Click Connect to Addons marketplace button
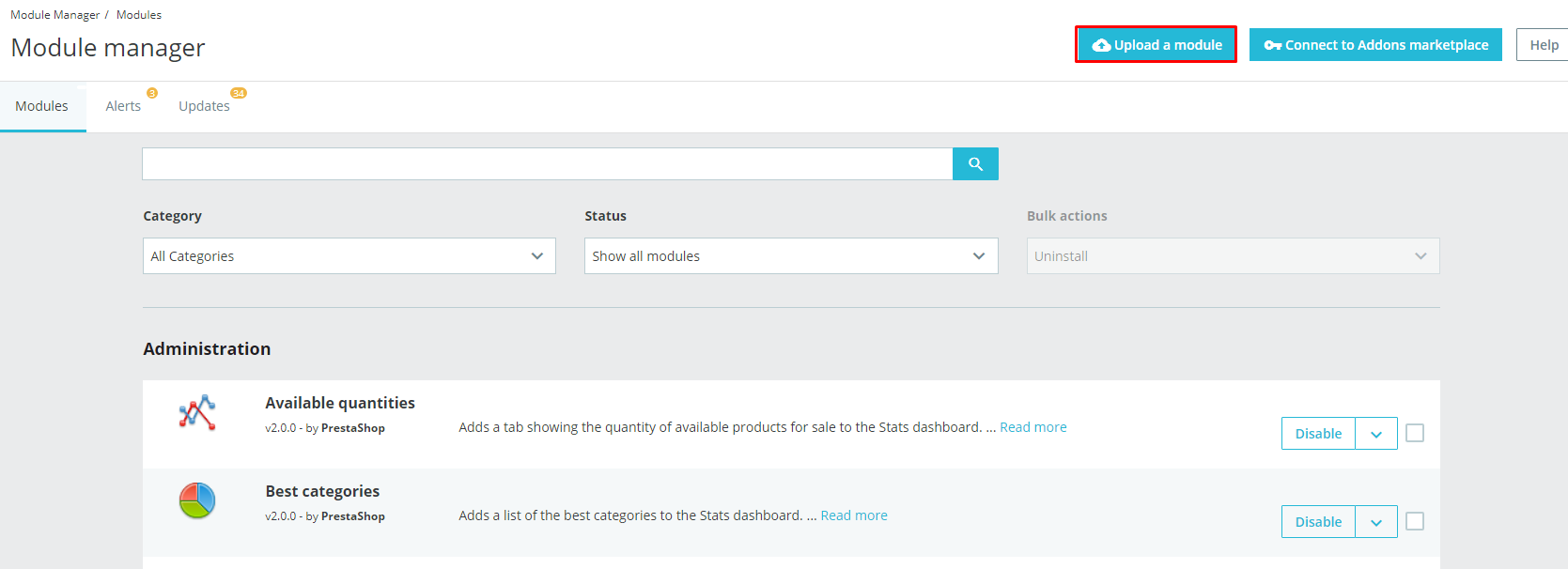 click(1375, 45)
